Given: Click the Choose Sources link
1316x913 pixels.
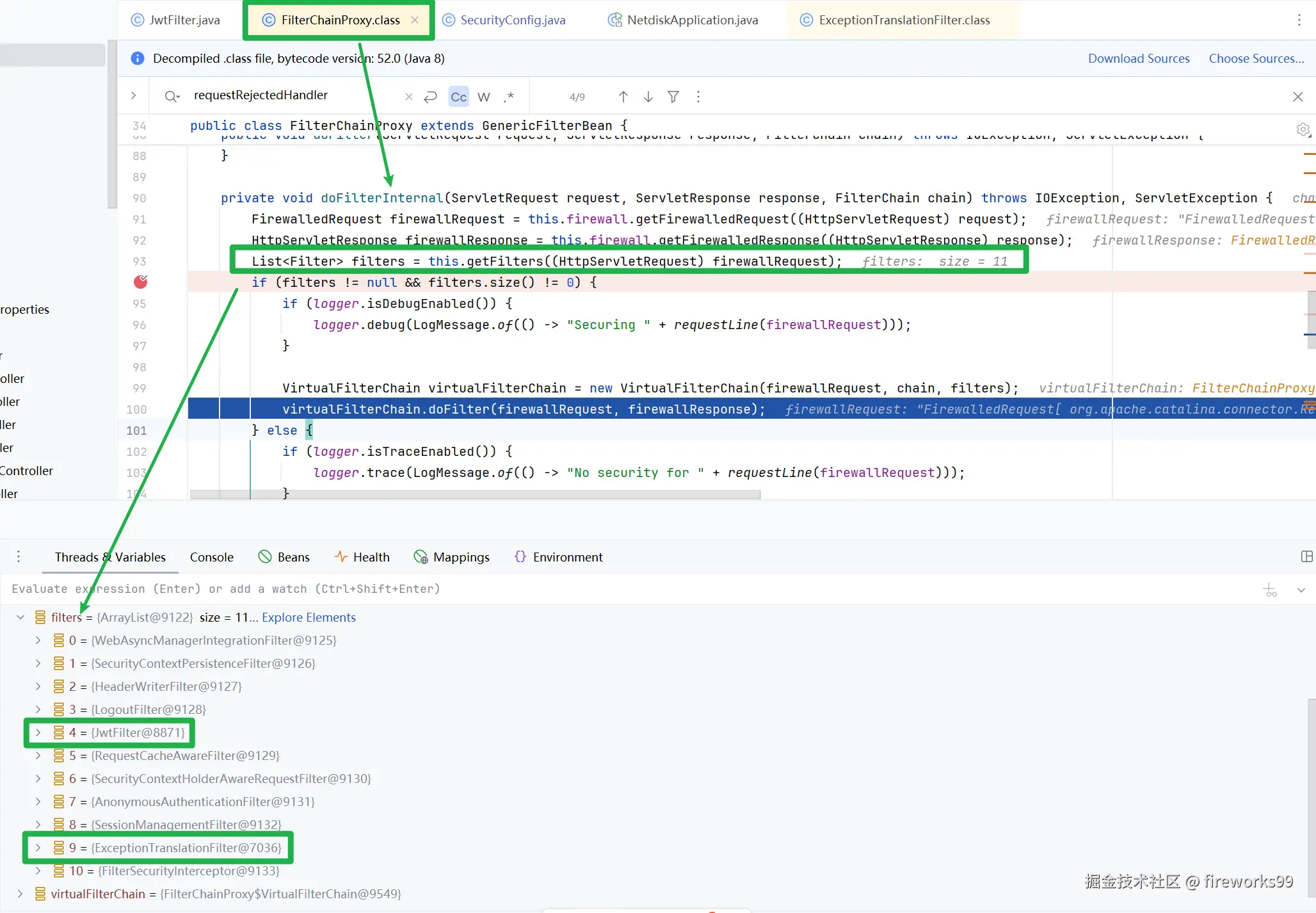Looking at the screenshot, I should coord(1256,58).
